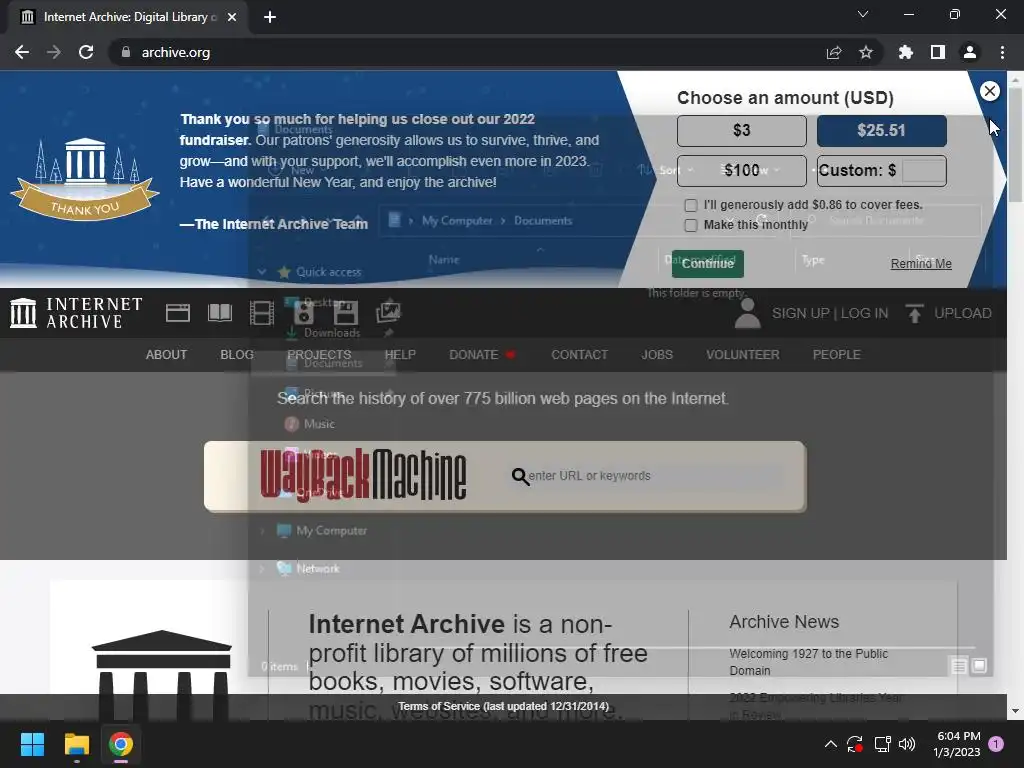Open the Software floppy-disk icon
This screenshot has width=1024, height=768.
[345, 313]
